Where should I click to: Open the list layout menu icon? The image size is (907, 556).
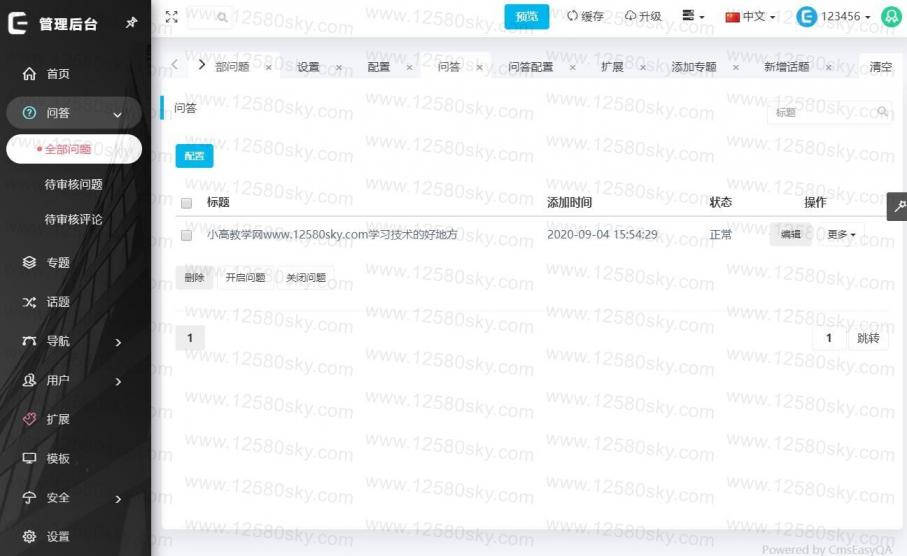(x=692, y=16)
